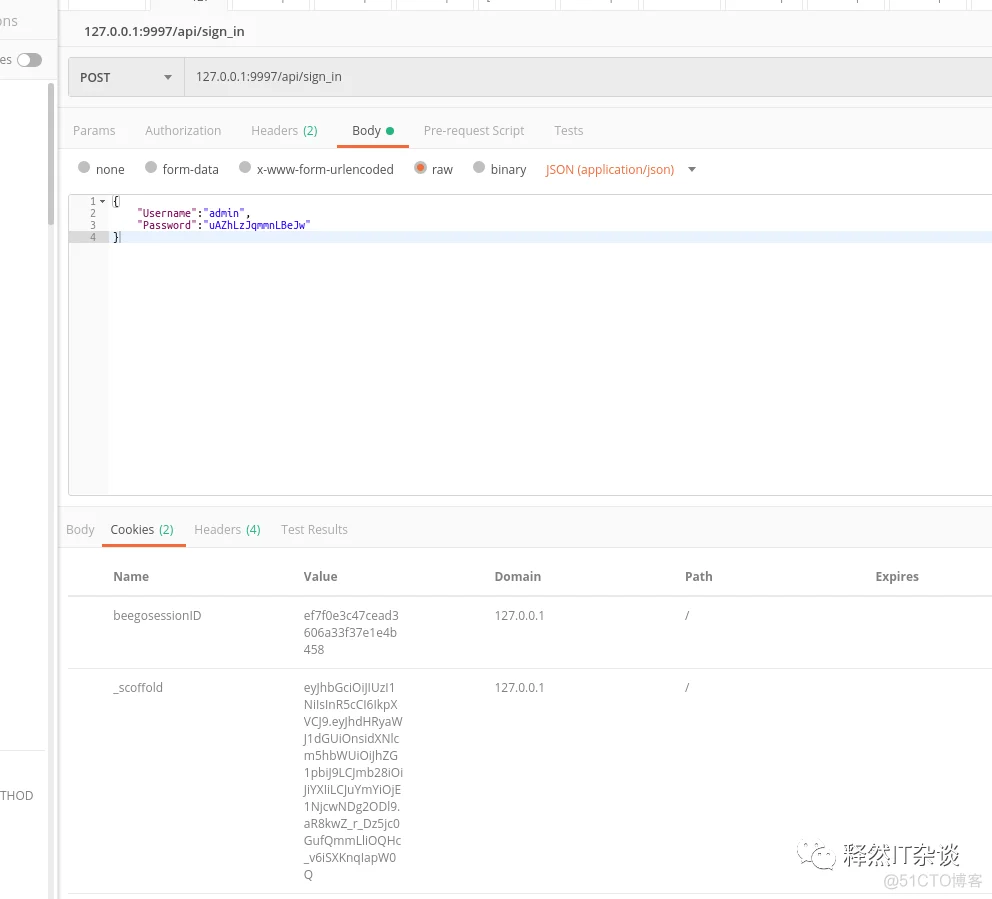The width and height of the screenshot is (992, 899).
Task: Select the none body type radio
Action: [84, 168]
